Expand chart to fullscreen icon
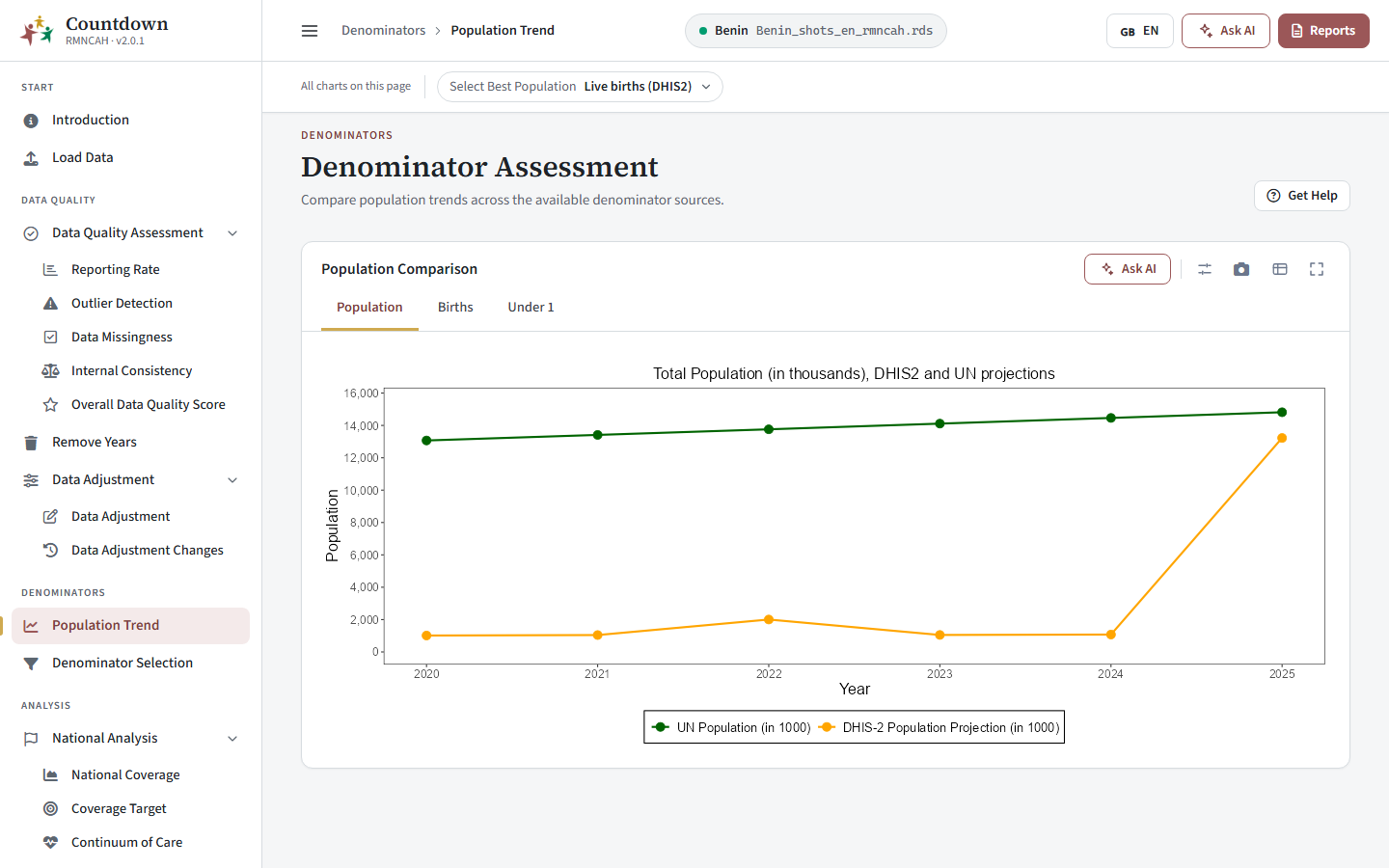The height and width of the screenshot is (868, 1389). 1317,269
